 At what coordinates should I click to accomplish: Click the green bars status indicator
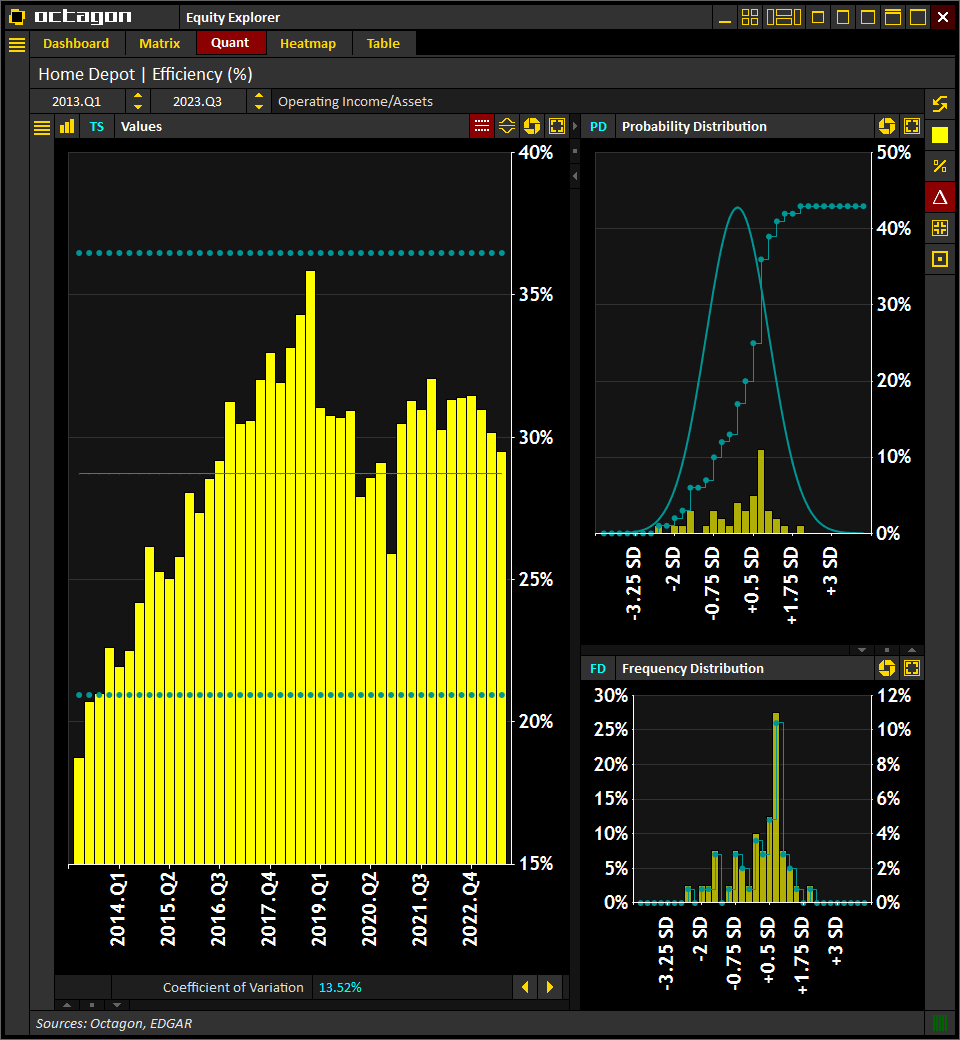tap(940, 1023)
